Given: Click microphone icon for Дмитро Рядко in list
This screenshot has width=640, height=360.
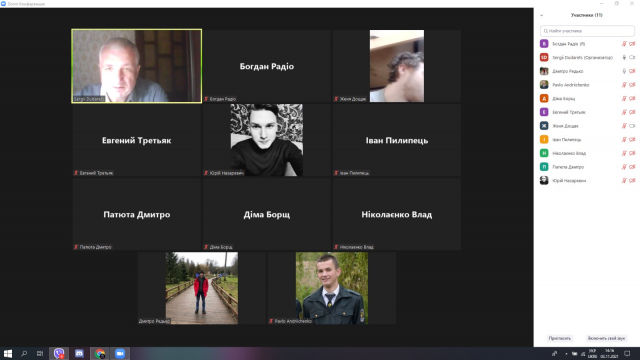Looking at the screenshot, I should coord(624,71).
